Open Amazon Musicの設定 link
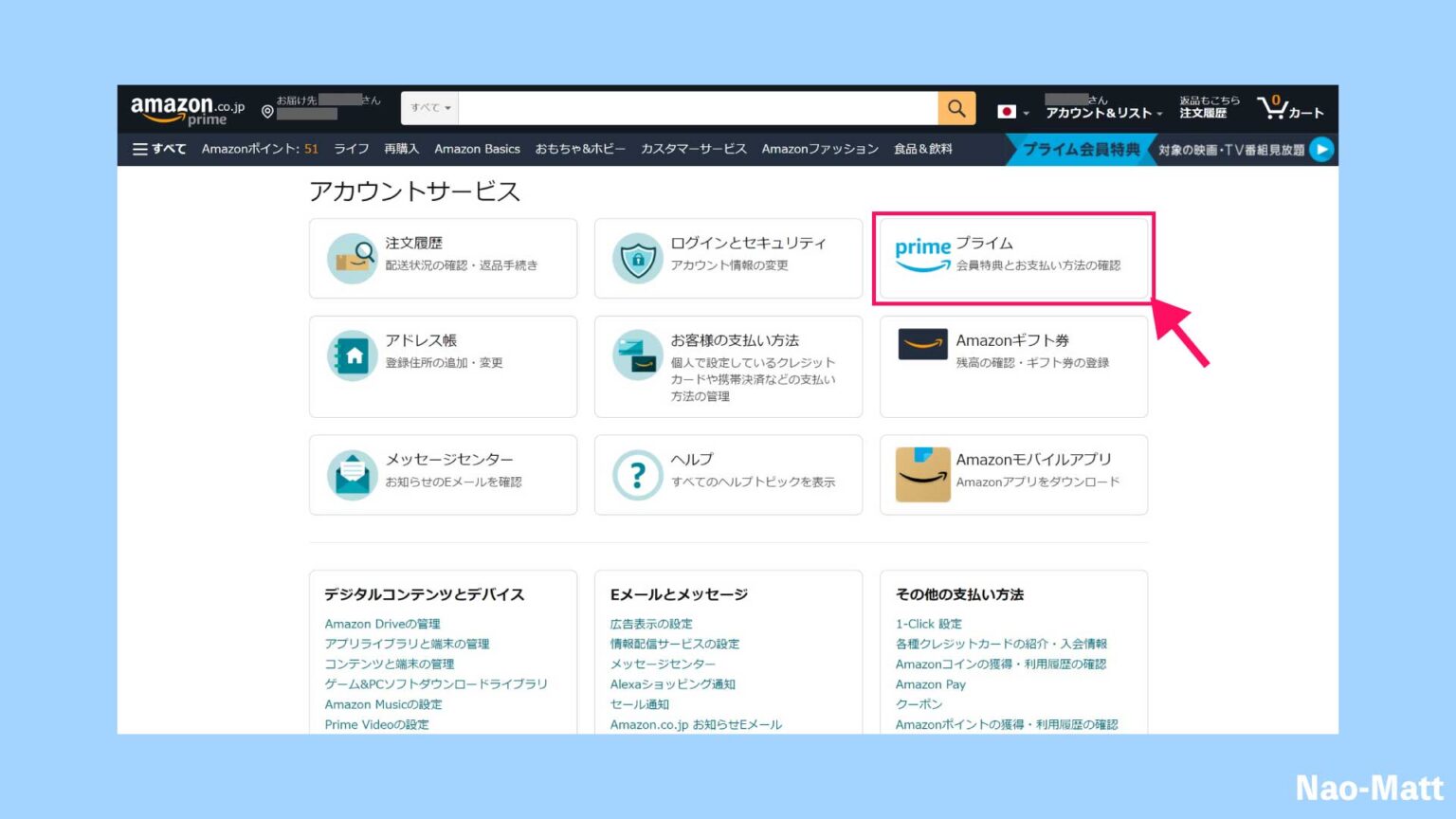 point(383,704)
